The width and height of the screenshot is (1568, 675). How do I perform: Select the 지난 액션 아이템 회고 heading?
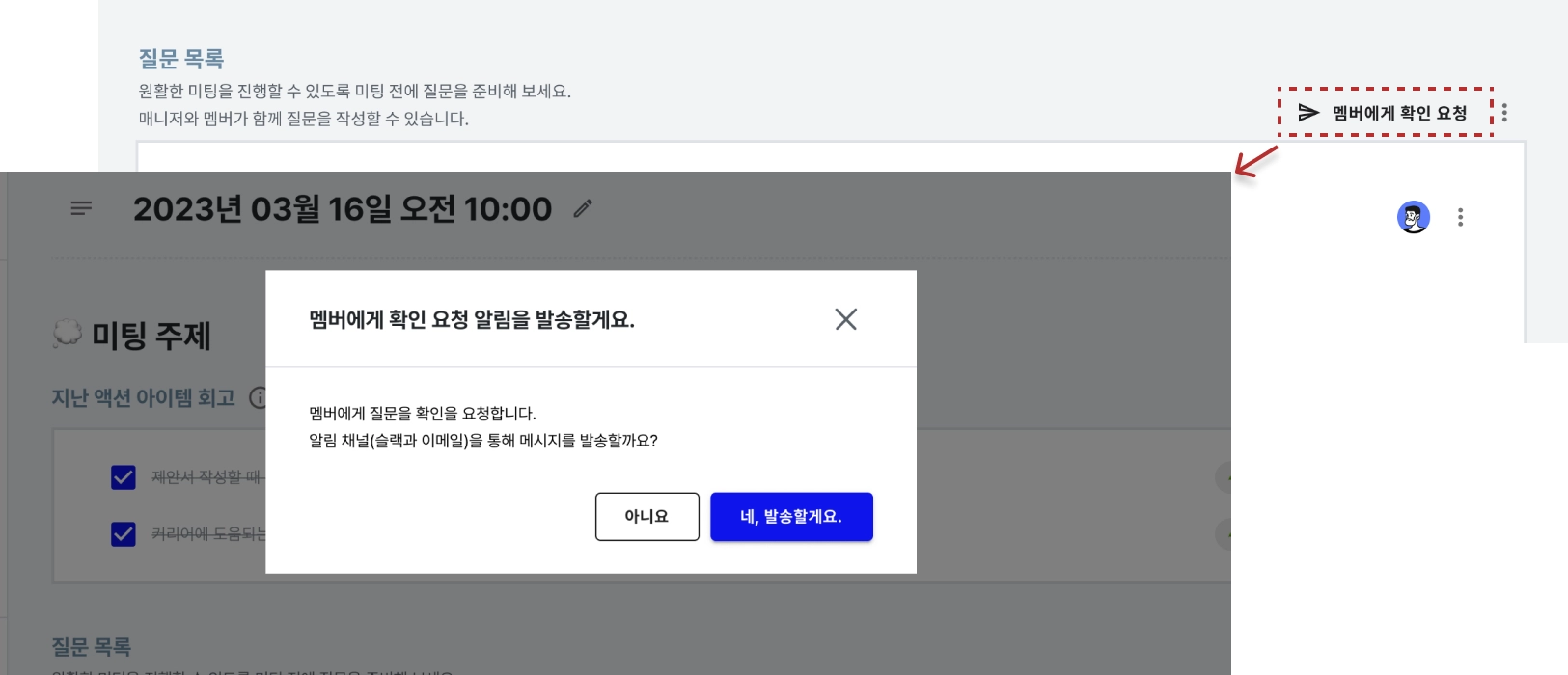tap(143, 397)
